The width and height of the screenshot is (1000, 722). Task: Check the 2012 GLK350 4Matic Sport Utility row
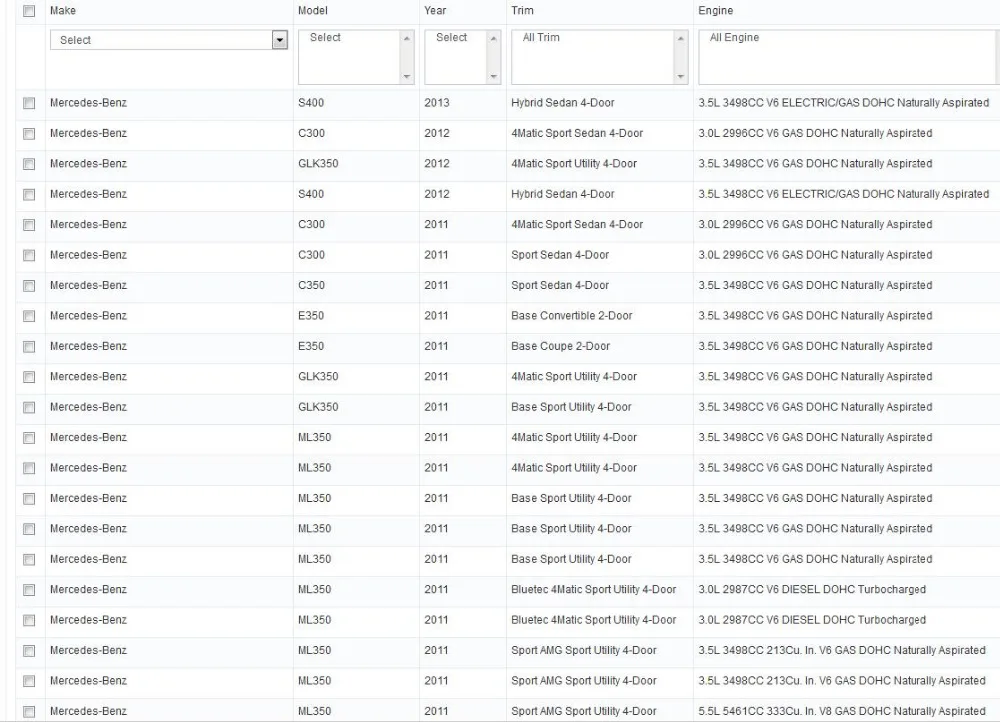click(x=29, y=164)
